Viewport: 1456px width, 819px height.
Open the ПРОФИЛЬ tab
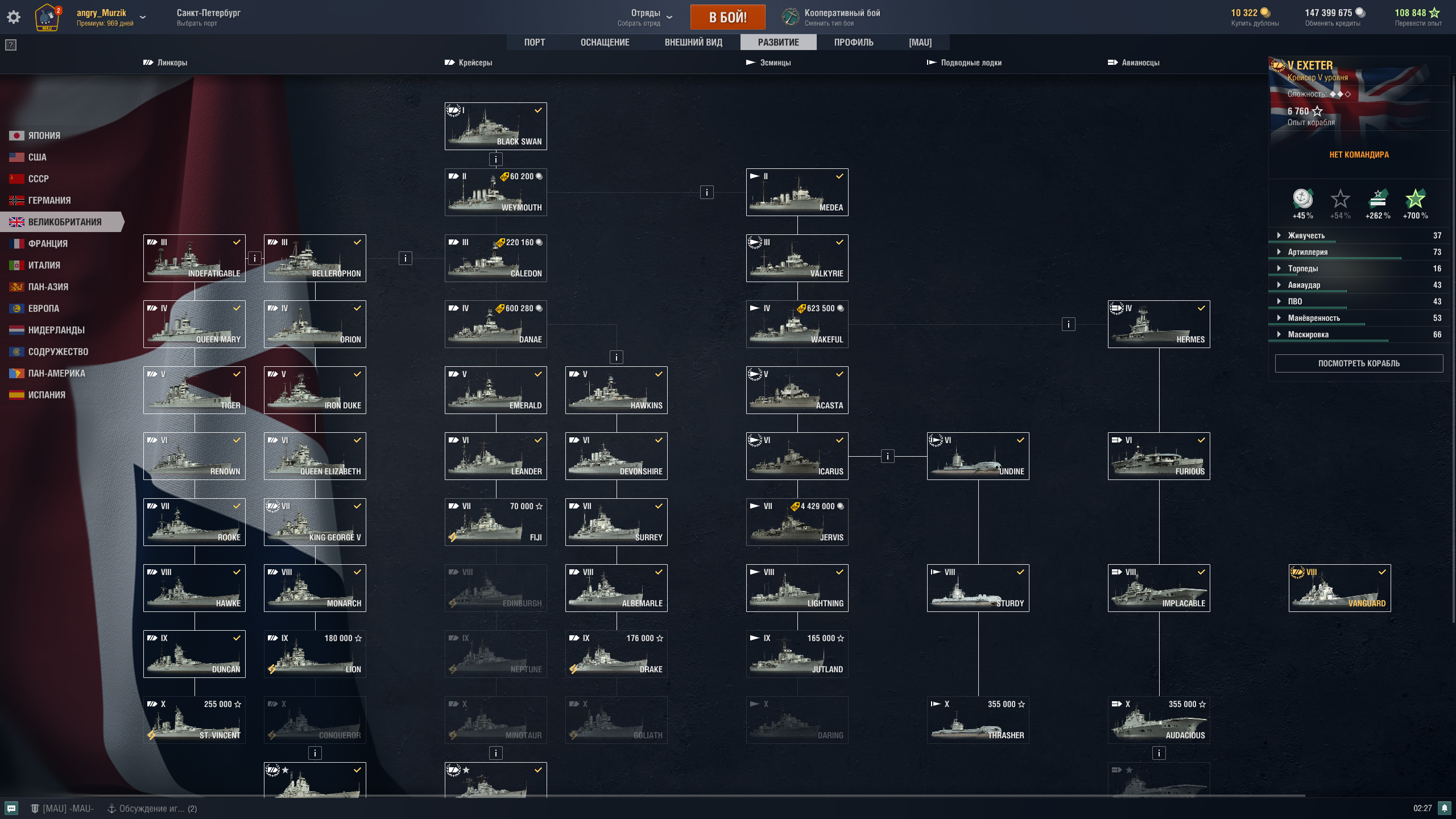coord(854,42)
